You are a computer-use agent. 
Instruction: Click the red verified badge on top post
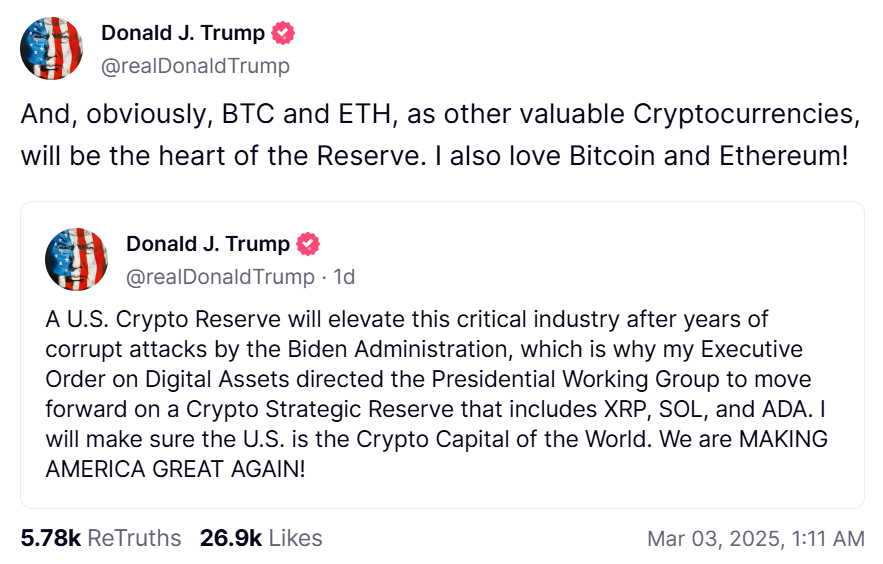coord(284,33)
